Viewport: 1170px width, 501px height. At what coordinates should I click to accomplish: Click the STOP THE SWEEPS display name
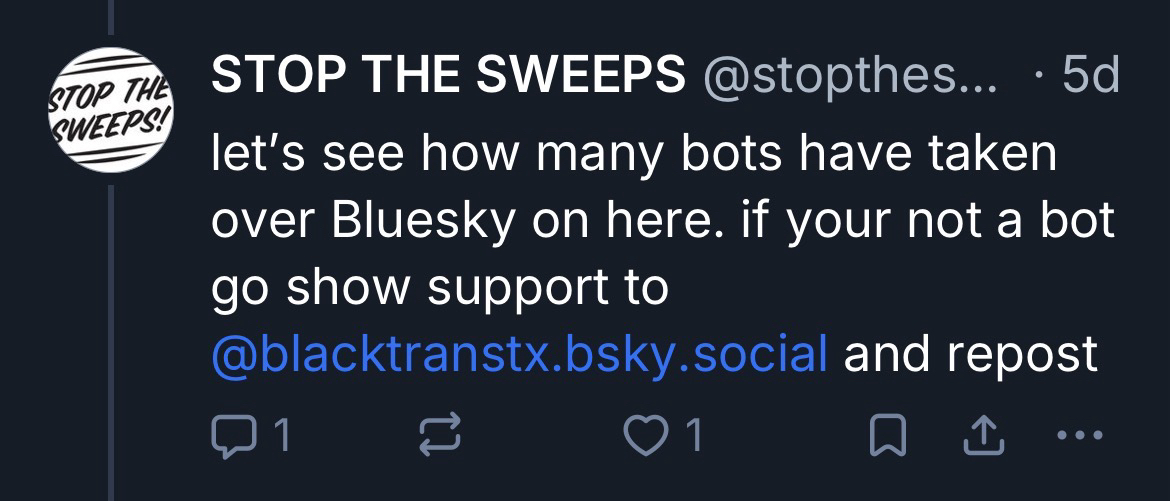point(447,77)
